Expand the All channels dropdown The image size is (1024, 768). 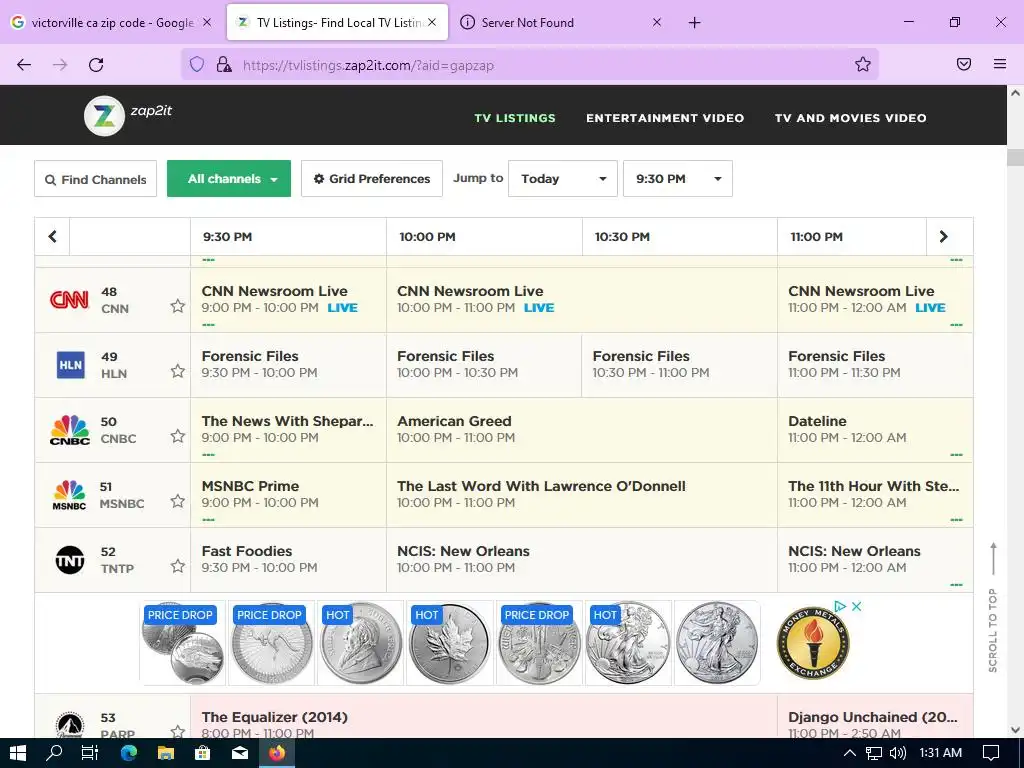tap(229, 178)
